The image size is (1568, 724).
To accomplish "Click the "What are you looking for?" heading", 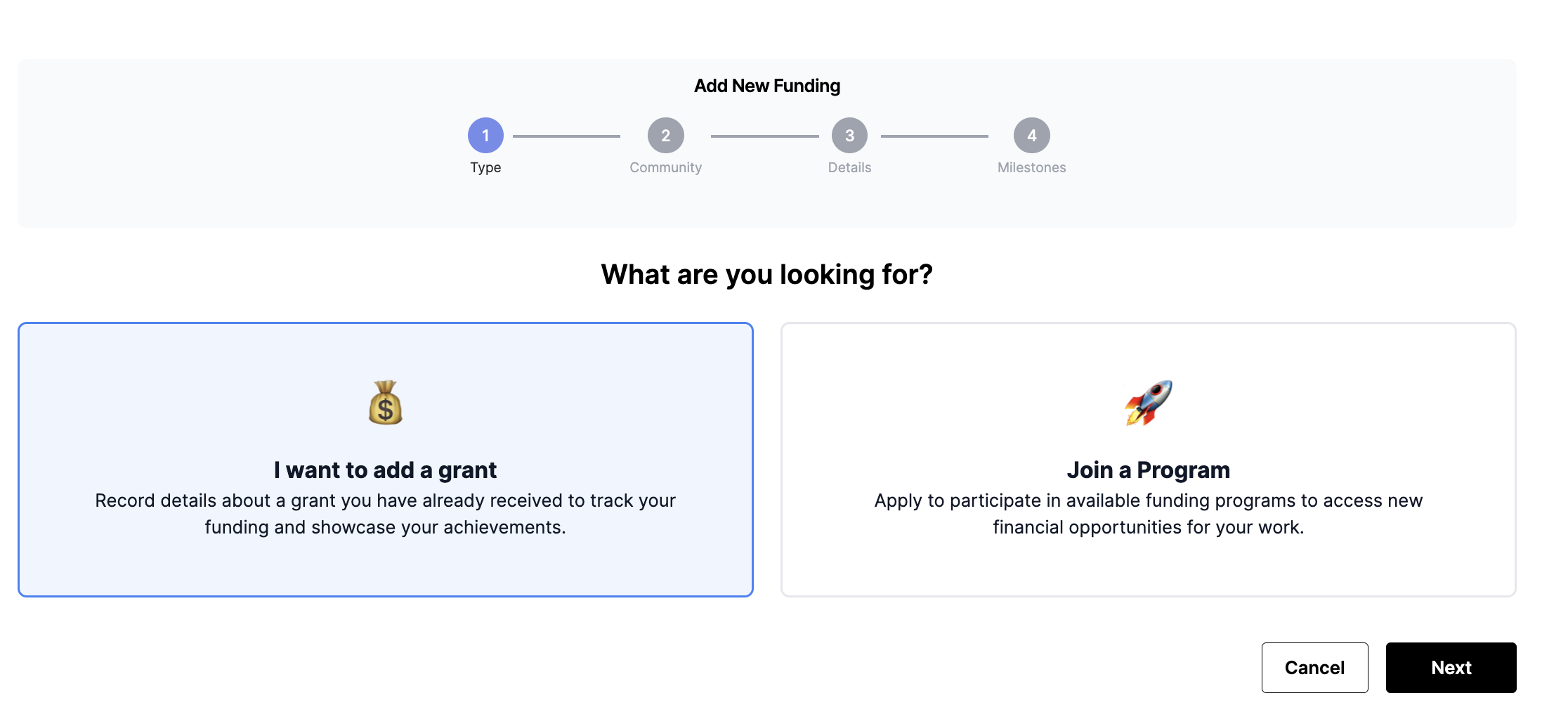I will 766,274.
